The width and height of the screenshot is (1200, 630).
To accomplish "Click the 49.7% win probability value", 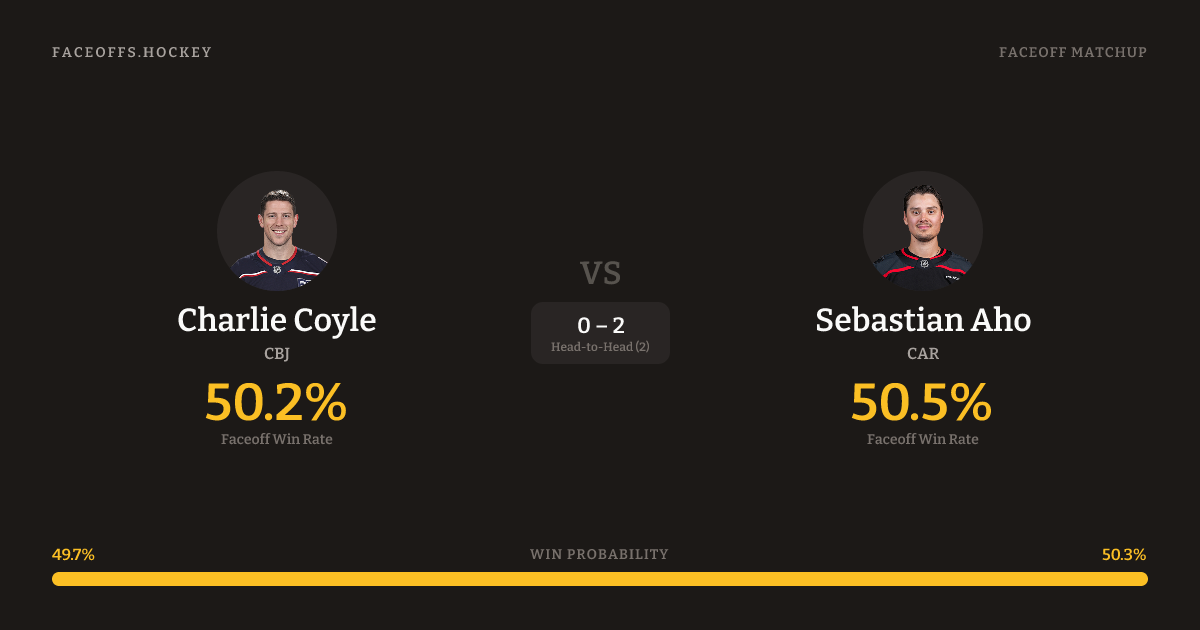I will [x=73, y=554].
